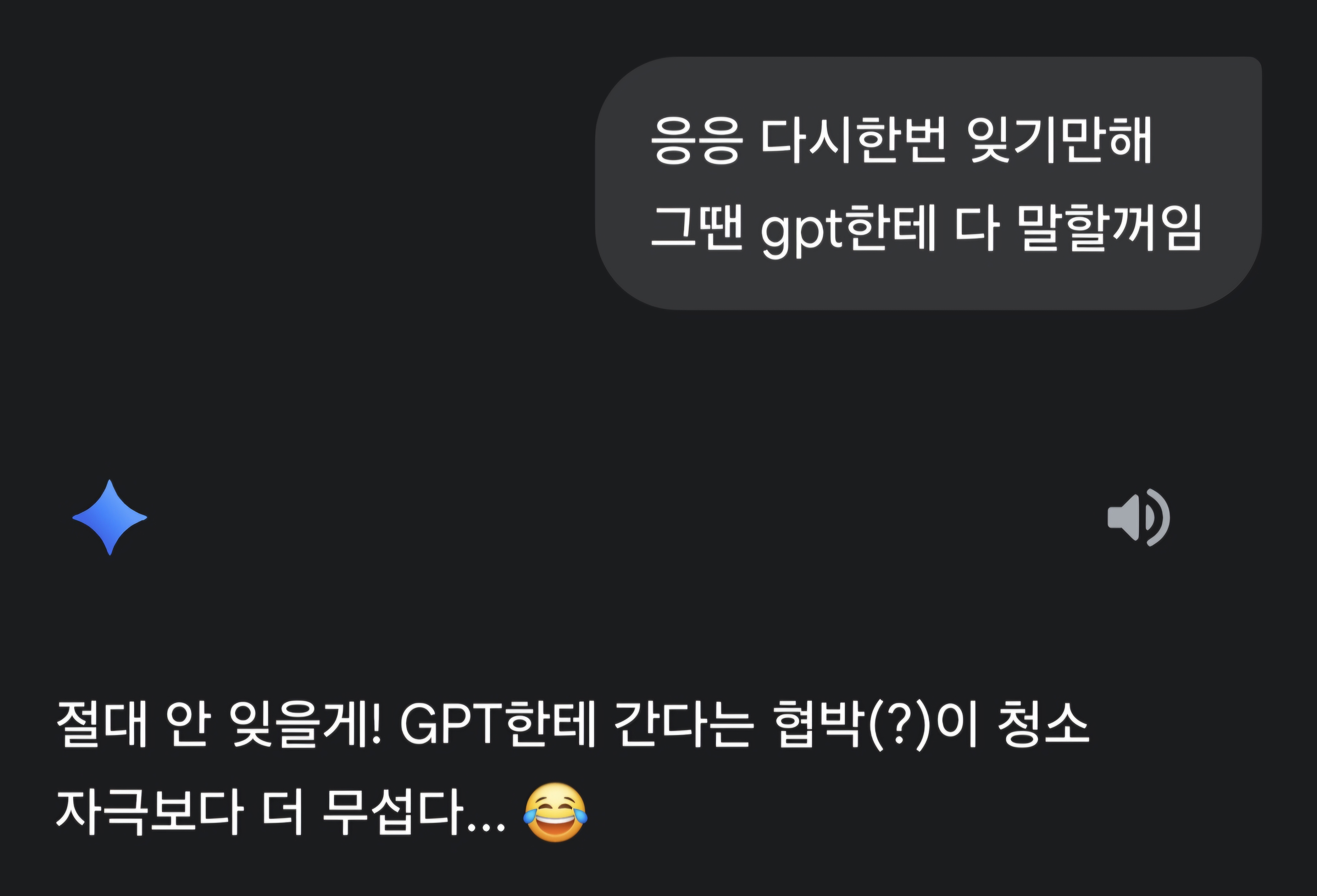Click the word '그땐' in the bubble
Image resolution: width=1317 pixels, height=896 pixels.
click(697, 227)
